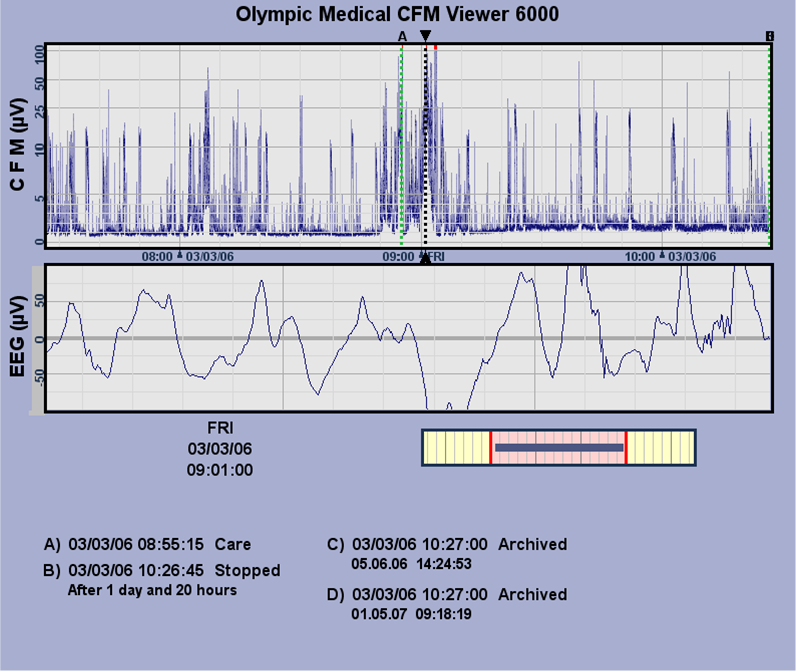
Task: Click the cursor date 03/03/06 under FRI
Action: click(220, 449)
